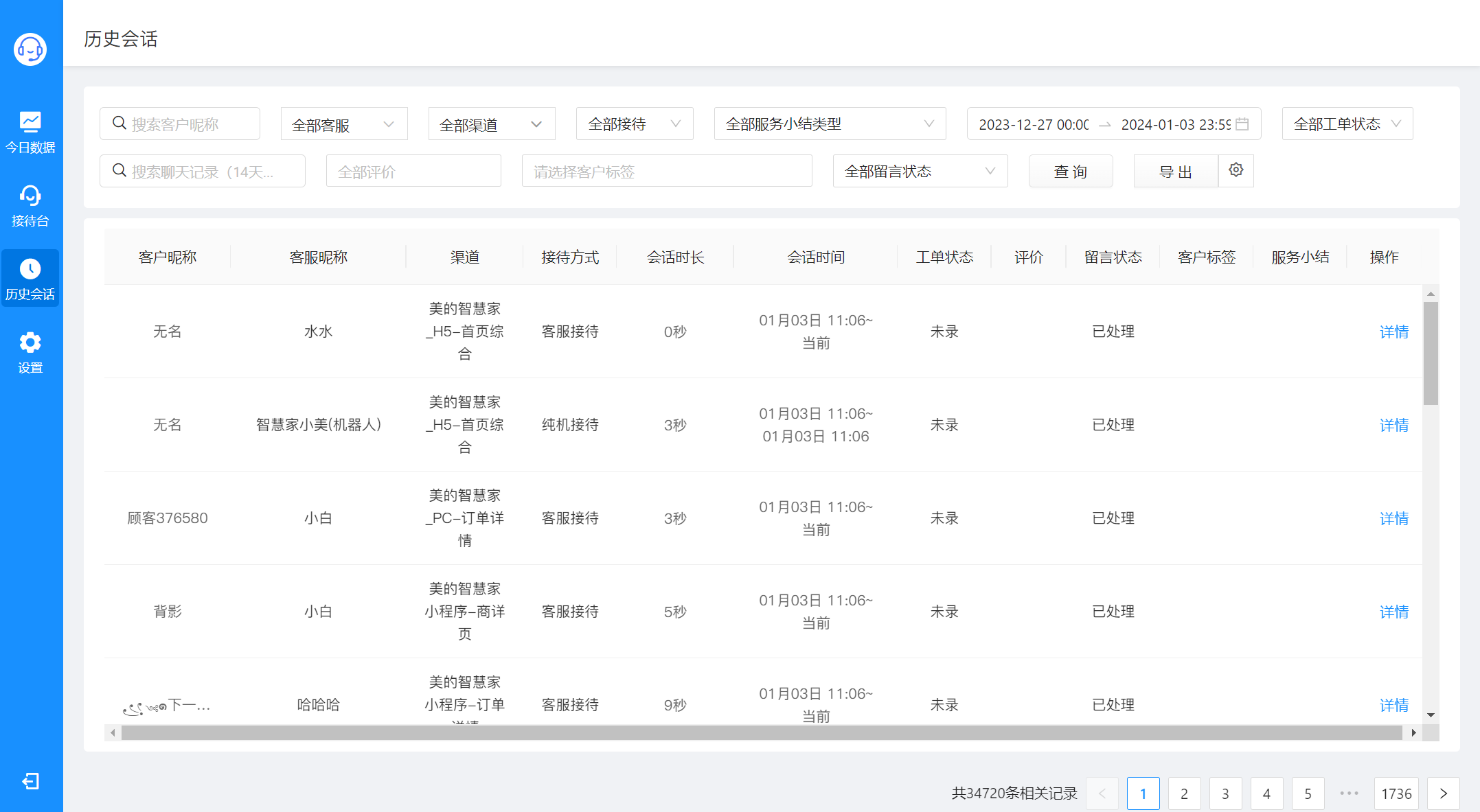Click customer name 背影
The image size is (1480, 812).
pyautogui.click(x=168, y=612)
